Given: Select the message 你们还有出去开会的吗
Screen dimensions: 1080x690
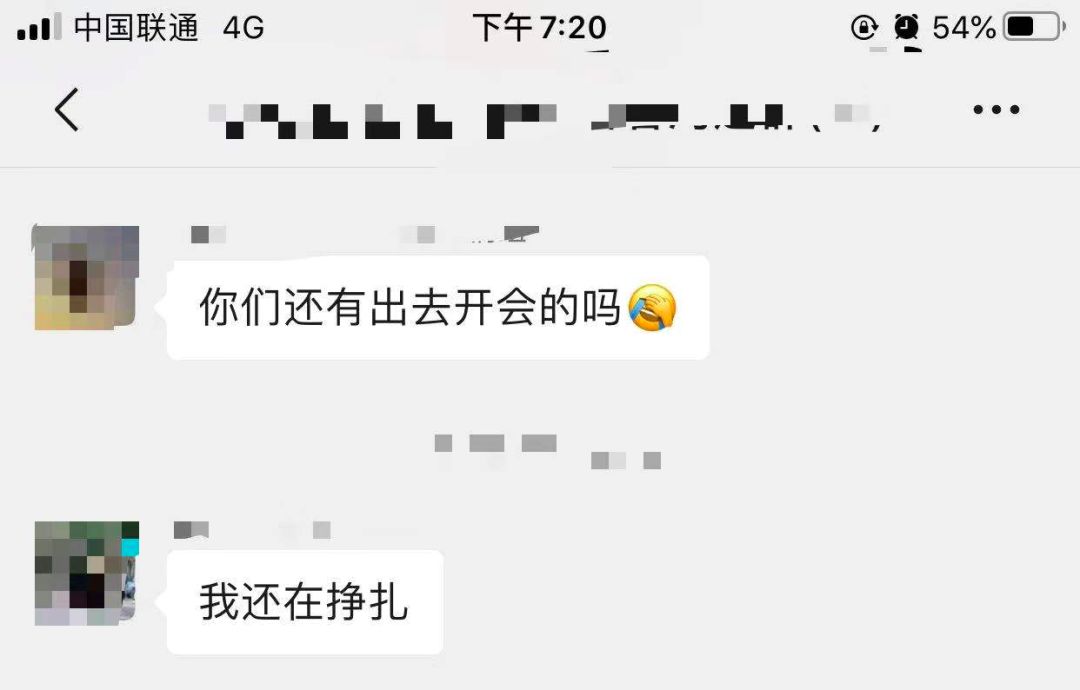Looking at the screenshot, I should pos(438,307).
